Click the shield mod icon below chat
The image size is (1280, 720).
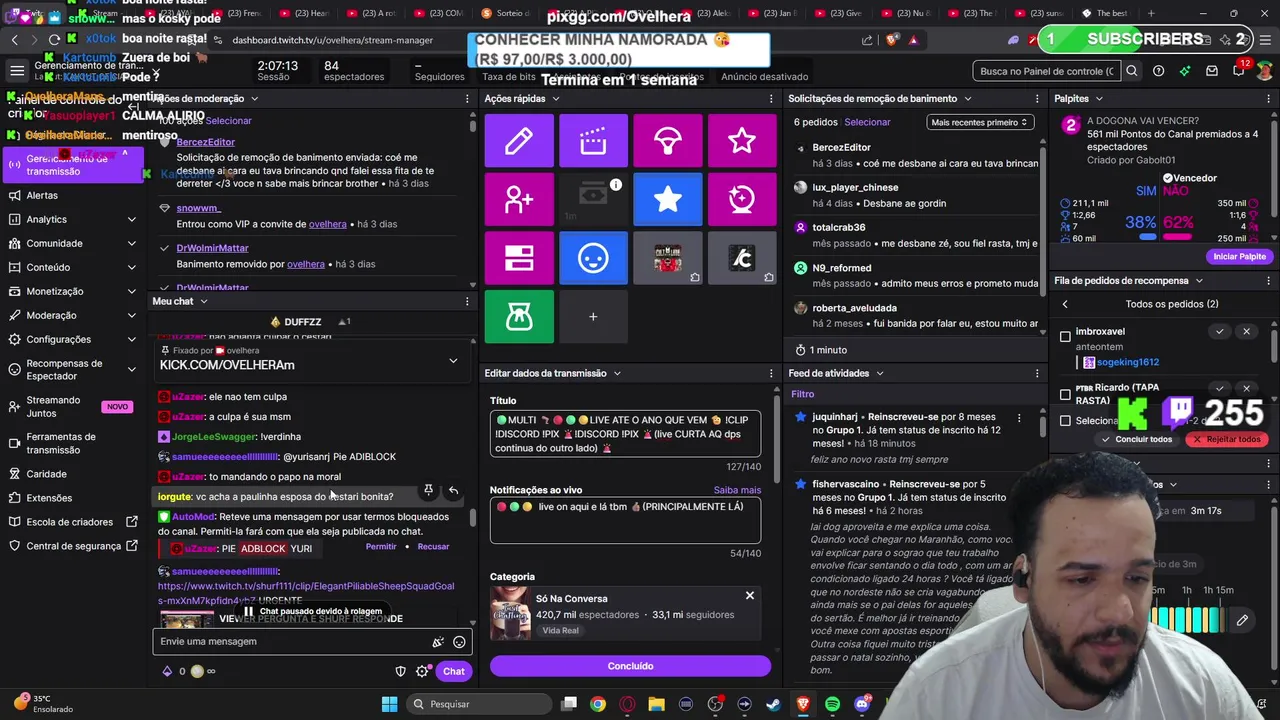[401, 671]
